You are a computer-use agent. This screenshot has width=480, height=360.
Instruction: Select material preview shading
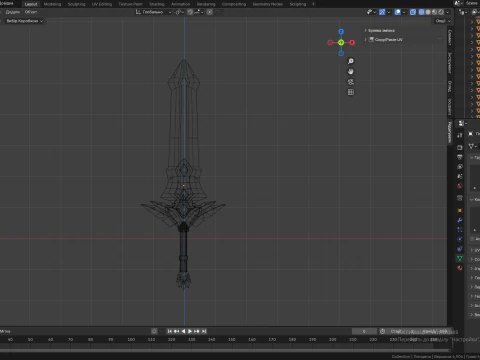434,12
